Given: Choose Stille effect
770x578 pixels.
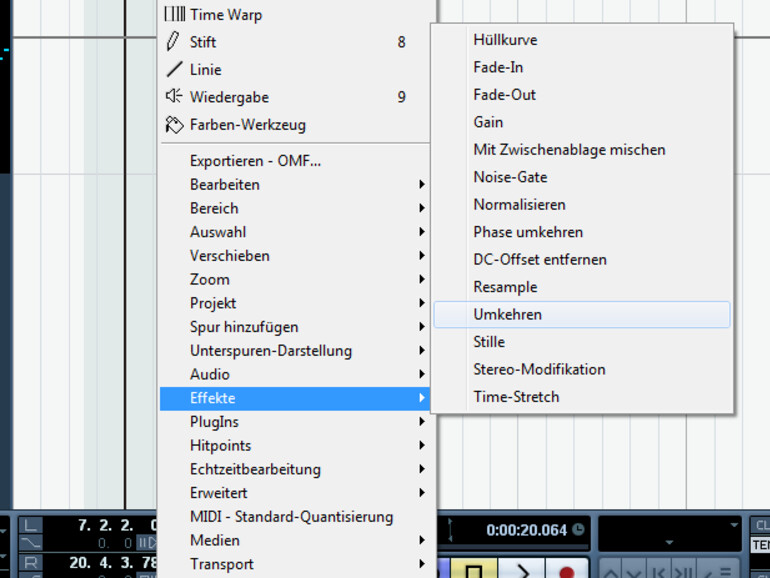Looking at the screenshot, I should 582,342.
